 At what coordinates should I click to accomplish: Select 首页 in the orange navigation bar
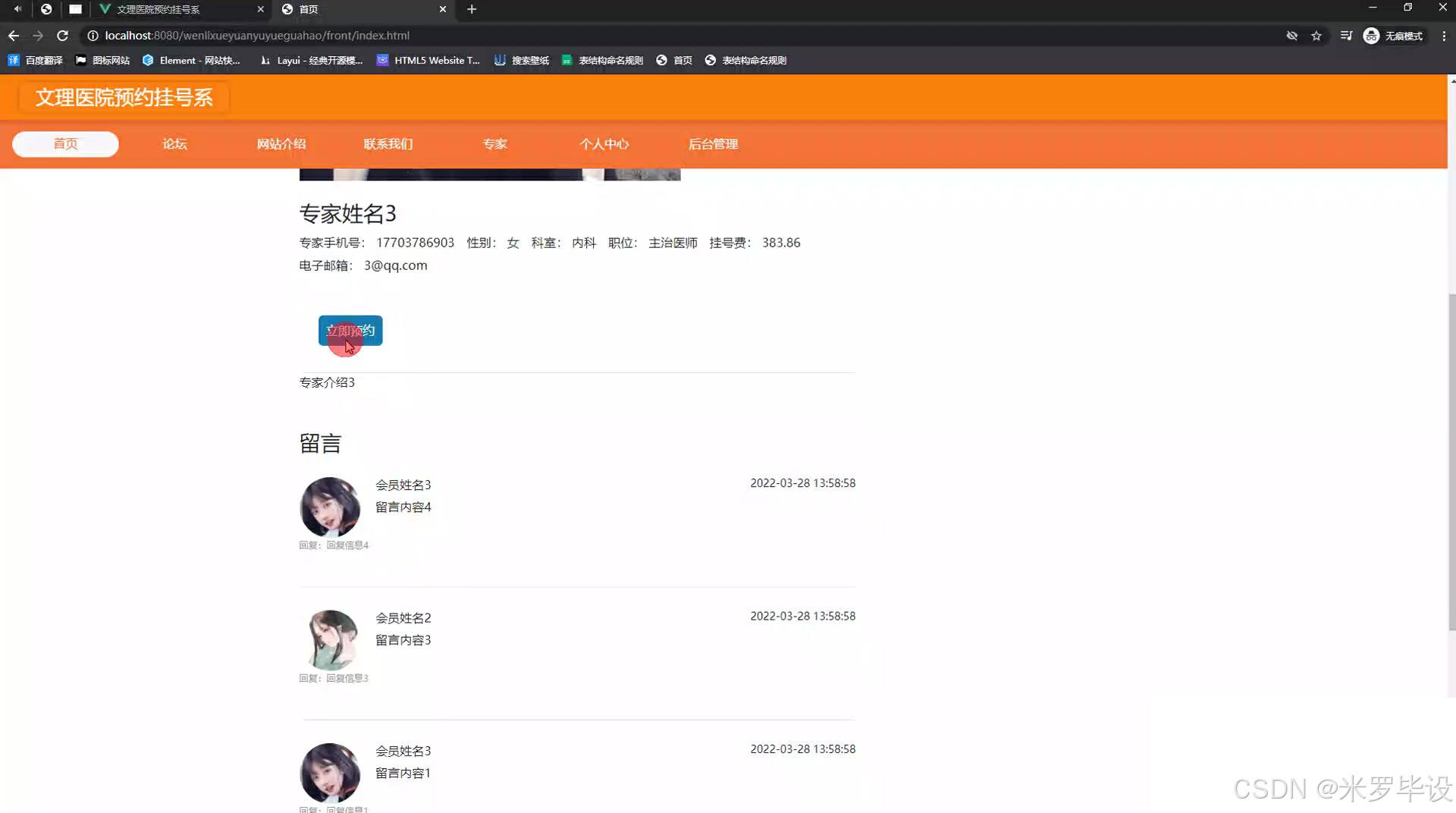65,144
